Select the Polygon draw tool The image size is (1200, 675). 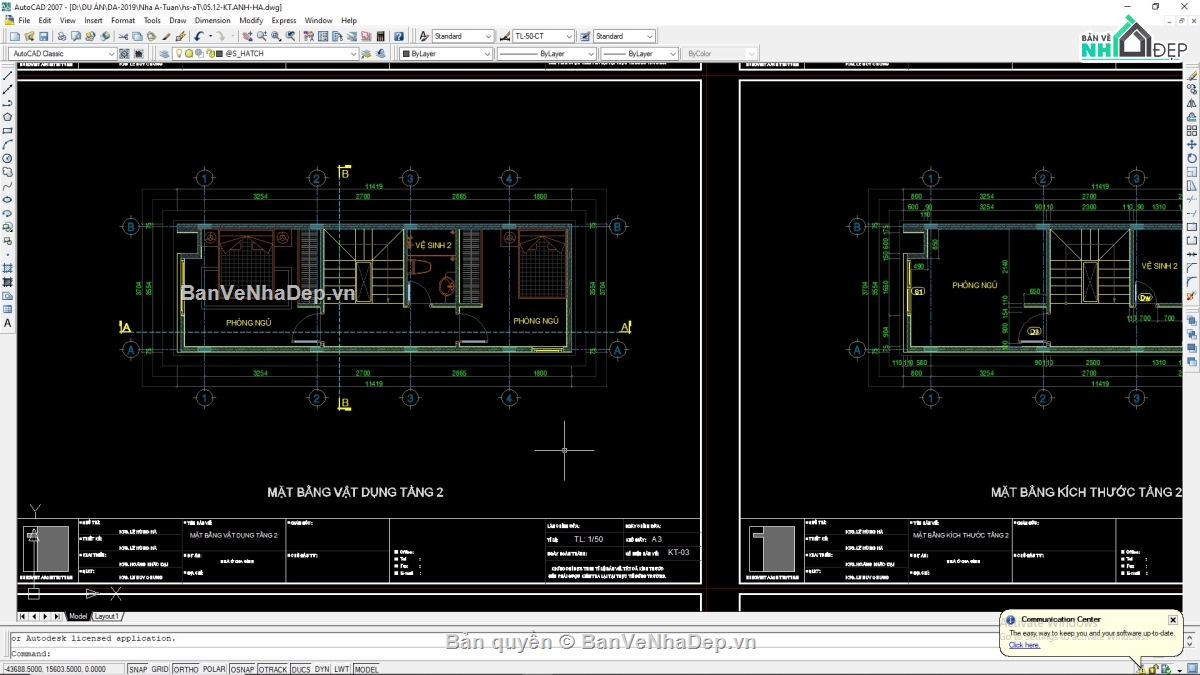(x=8, y=117)
